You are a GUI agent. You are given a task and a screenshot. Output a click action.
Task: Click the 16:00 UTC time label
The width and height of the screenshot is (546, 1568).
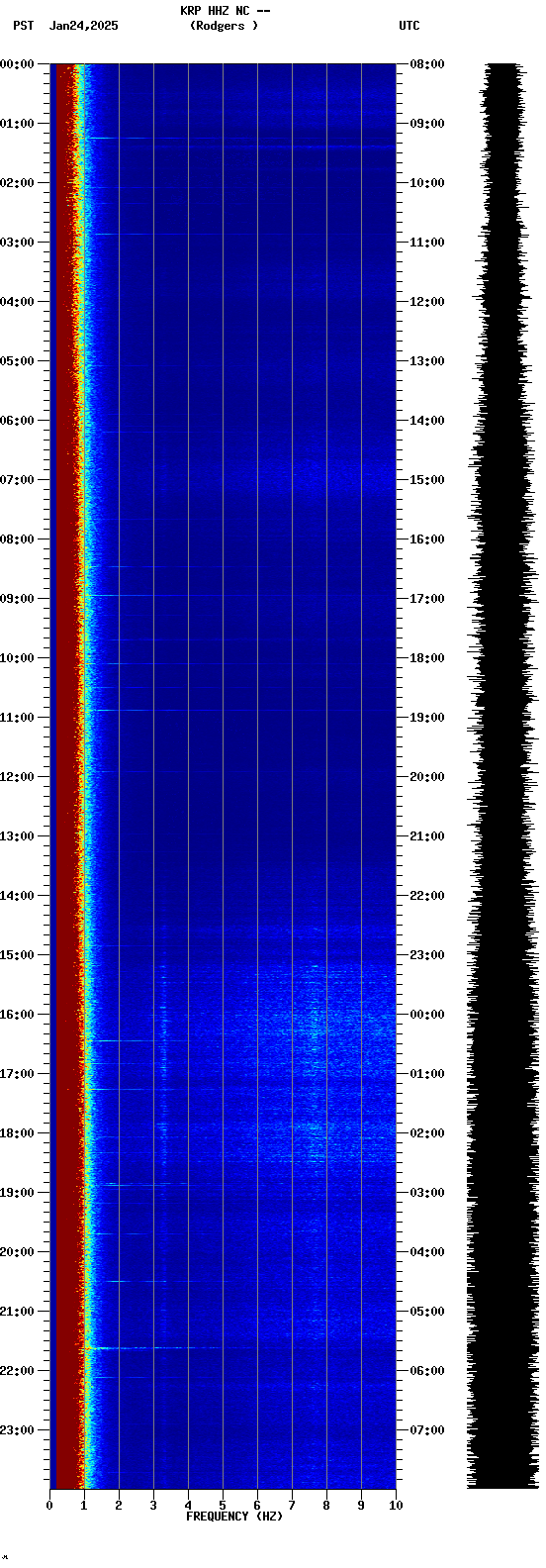pyautogui.click(x=427, y=539)
